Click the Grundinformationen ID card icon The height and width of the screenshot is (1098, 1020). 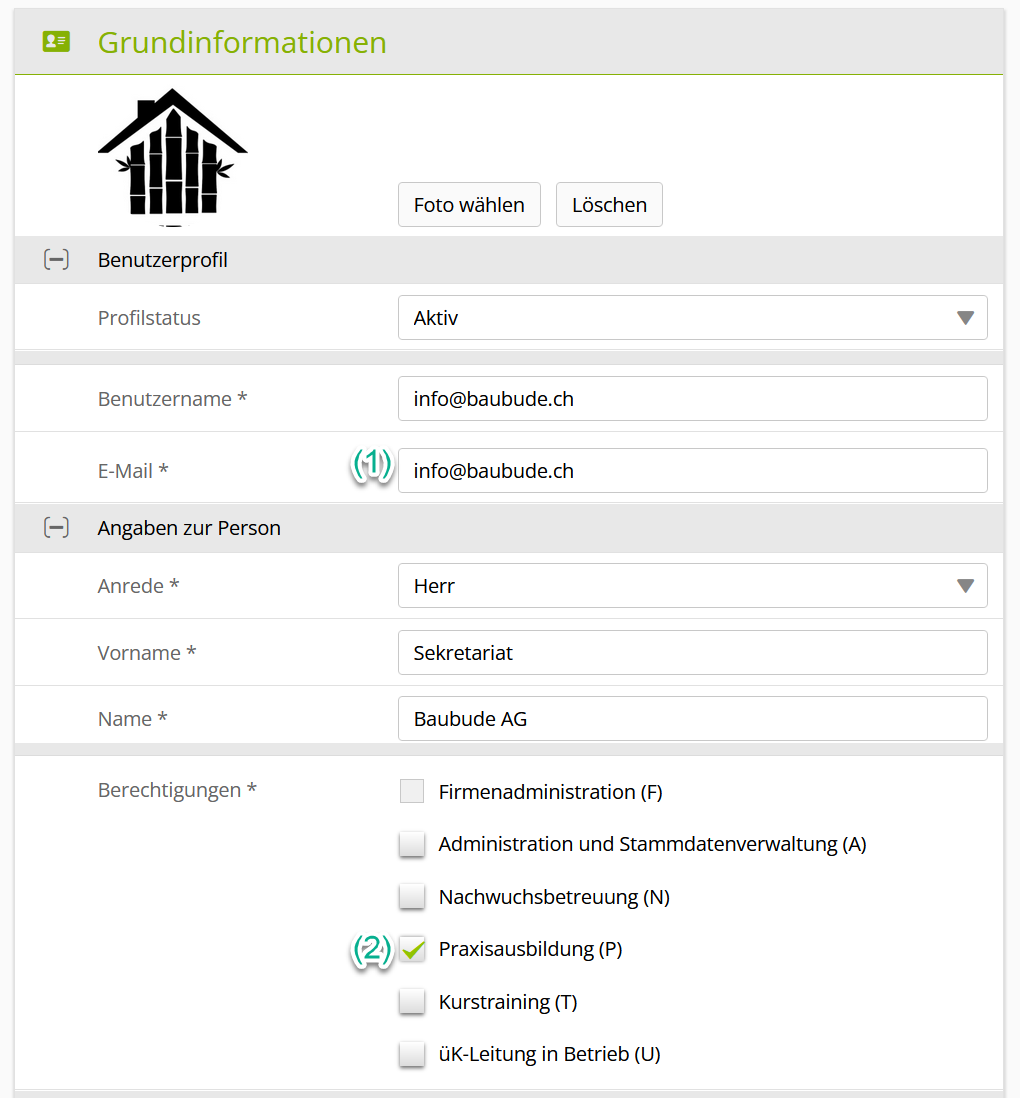(x=56, y=42)
